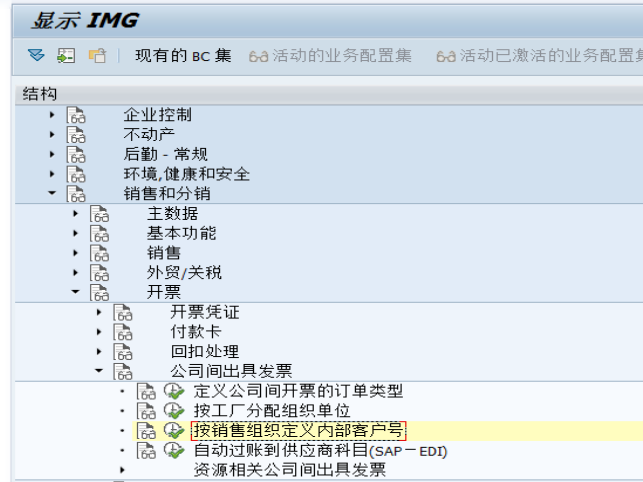Open documentation icon for 销售和分销
This screenshot has width=643, height=482.
point(76,194)
